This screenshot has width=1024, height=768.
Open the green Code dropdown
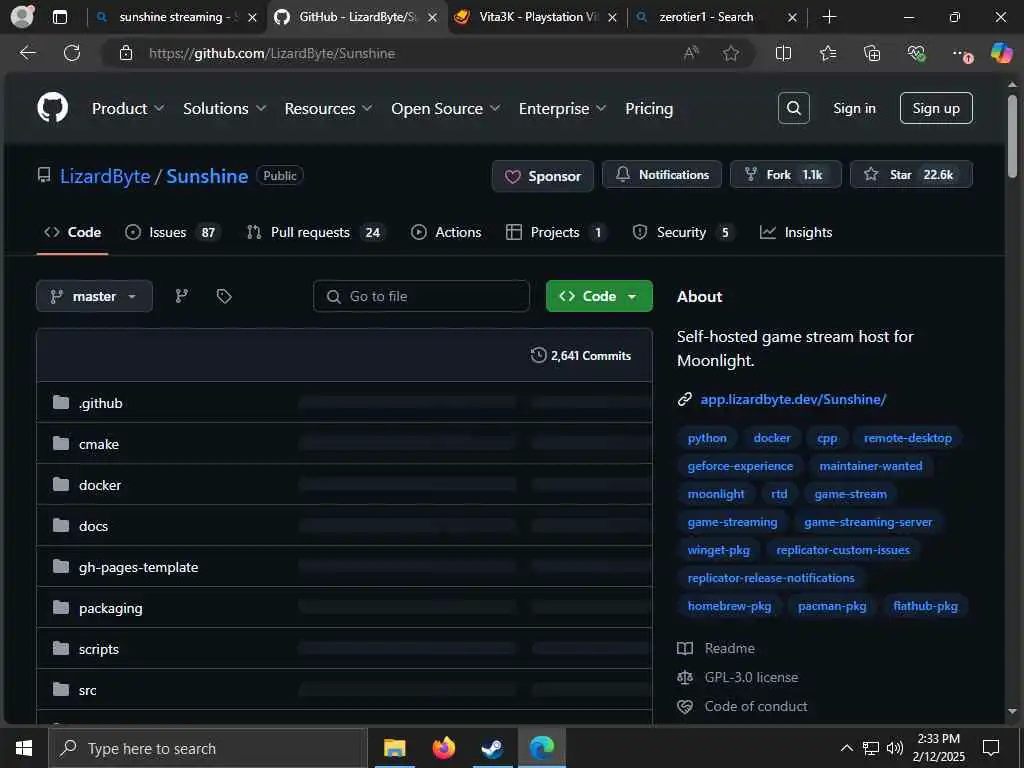tap(599, 296)
